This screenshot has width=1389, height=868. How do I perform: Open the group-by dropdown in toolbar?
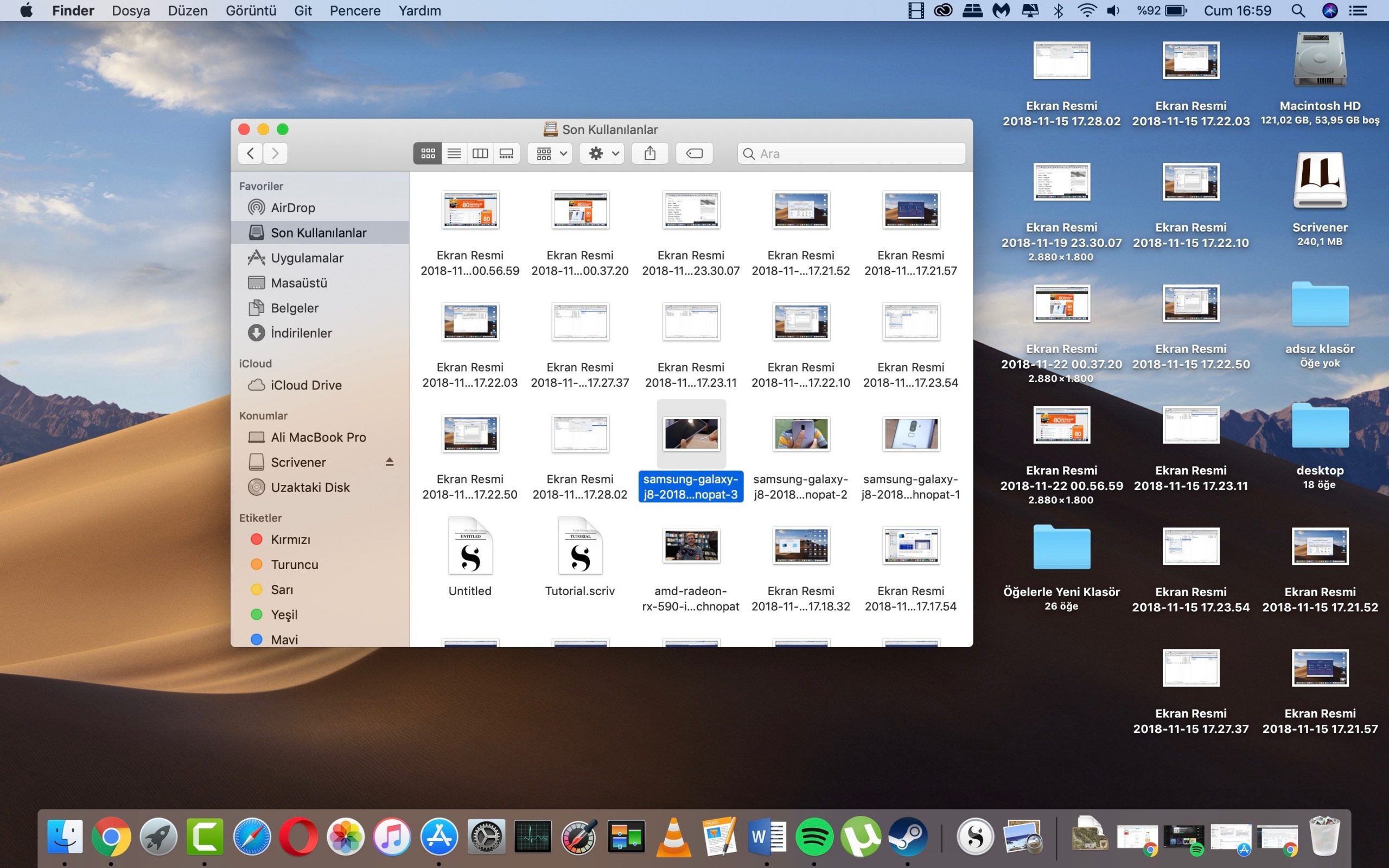click(x=550, y=154)
